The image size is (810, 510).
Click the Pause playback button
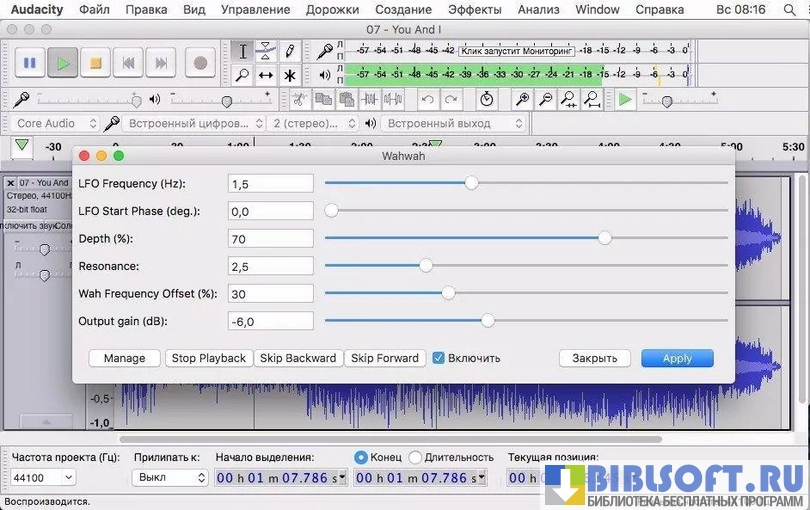pyautogui.click(x=30, y=63)
